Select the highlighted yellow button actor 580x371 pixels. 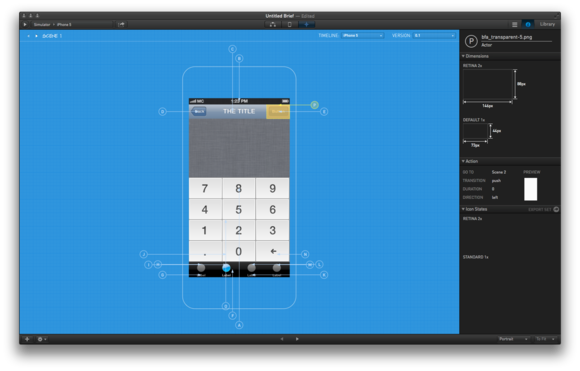click(278, 112)
